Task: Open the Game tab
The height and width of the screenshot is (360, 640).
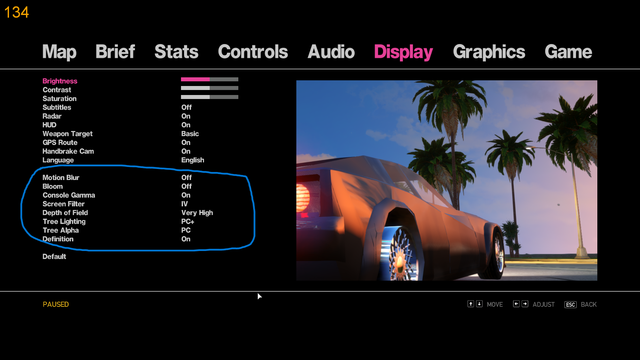Action: point(568,52)
